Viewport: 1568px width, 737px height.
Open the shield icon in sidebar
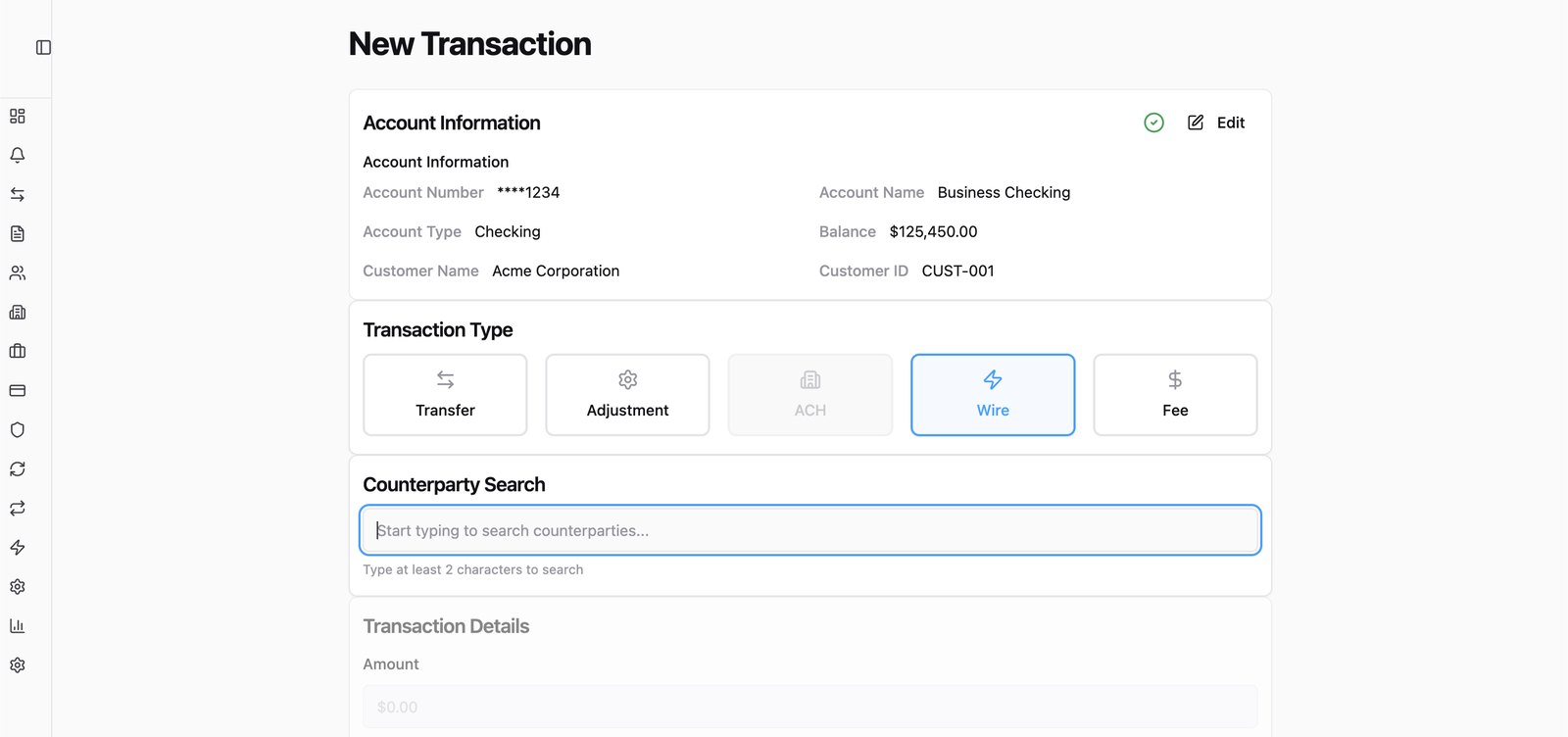[x=18, y=429]
